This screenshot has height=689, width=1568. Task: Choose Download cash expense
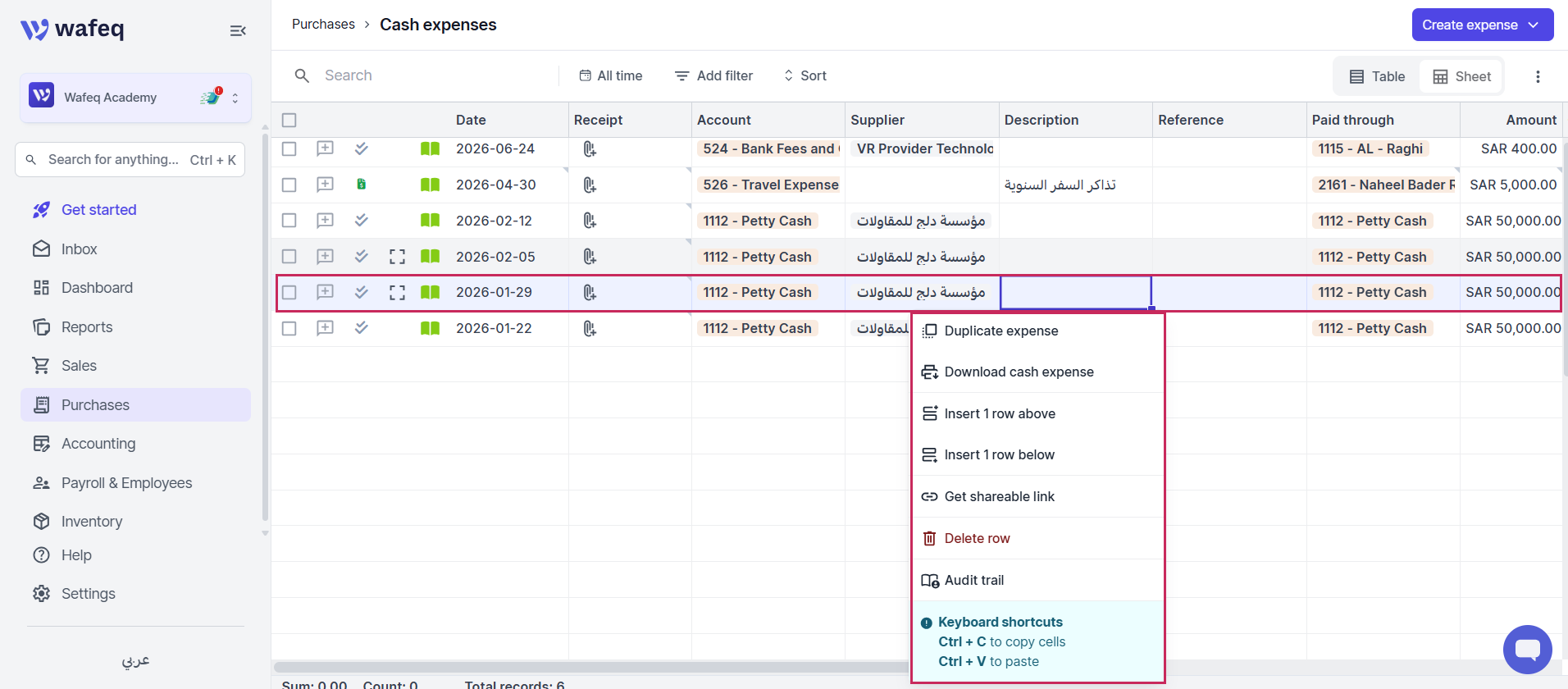[x=1037, y=372]
